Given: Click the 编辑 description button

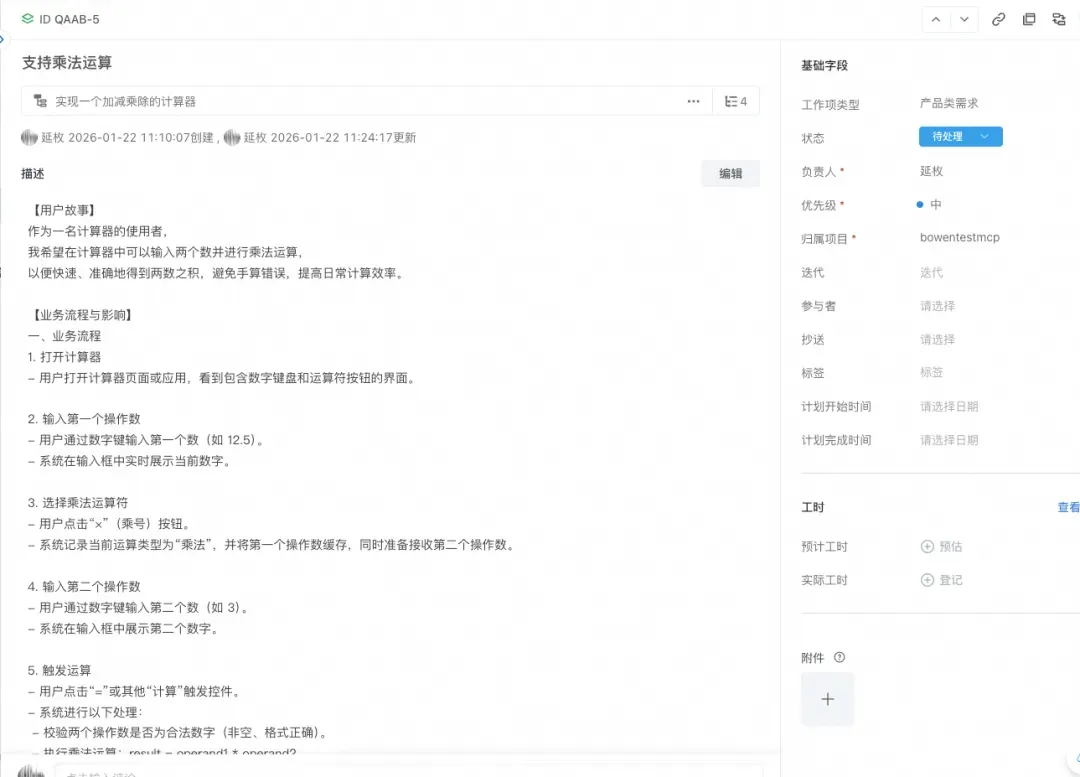Looking at the screenshot, I should (730, 174).
